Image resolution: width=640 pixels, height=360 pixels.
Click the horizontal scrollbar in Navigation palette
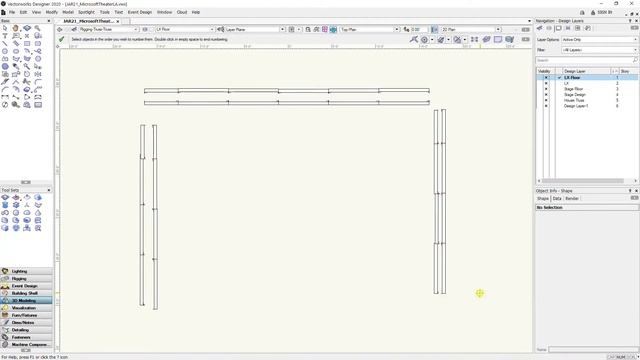pyautogui.click(x=582, y=181)
